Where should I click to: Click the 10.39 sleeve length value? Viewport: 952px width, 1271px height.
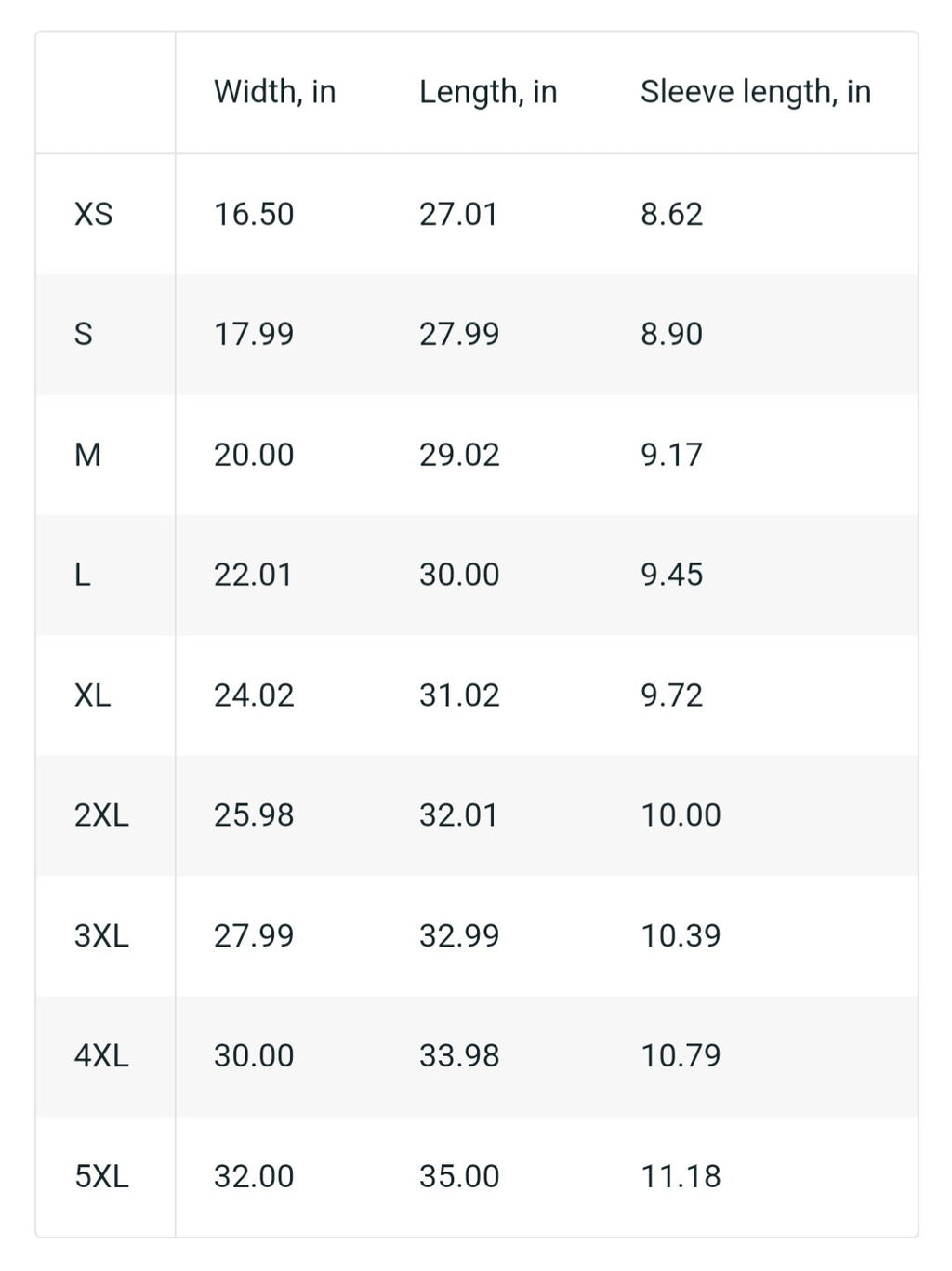click(x=681, y=935)
